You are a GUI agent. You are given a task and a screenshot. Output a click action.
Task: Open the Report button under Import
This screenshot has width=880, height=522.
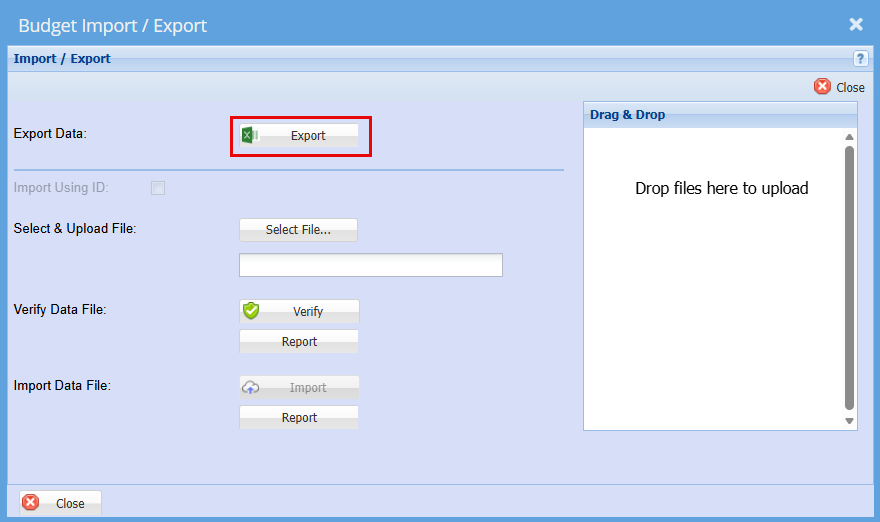point(299,418)
